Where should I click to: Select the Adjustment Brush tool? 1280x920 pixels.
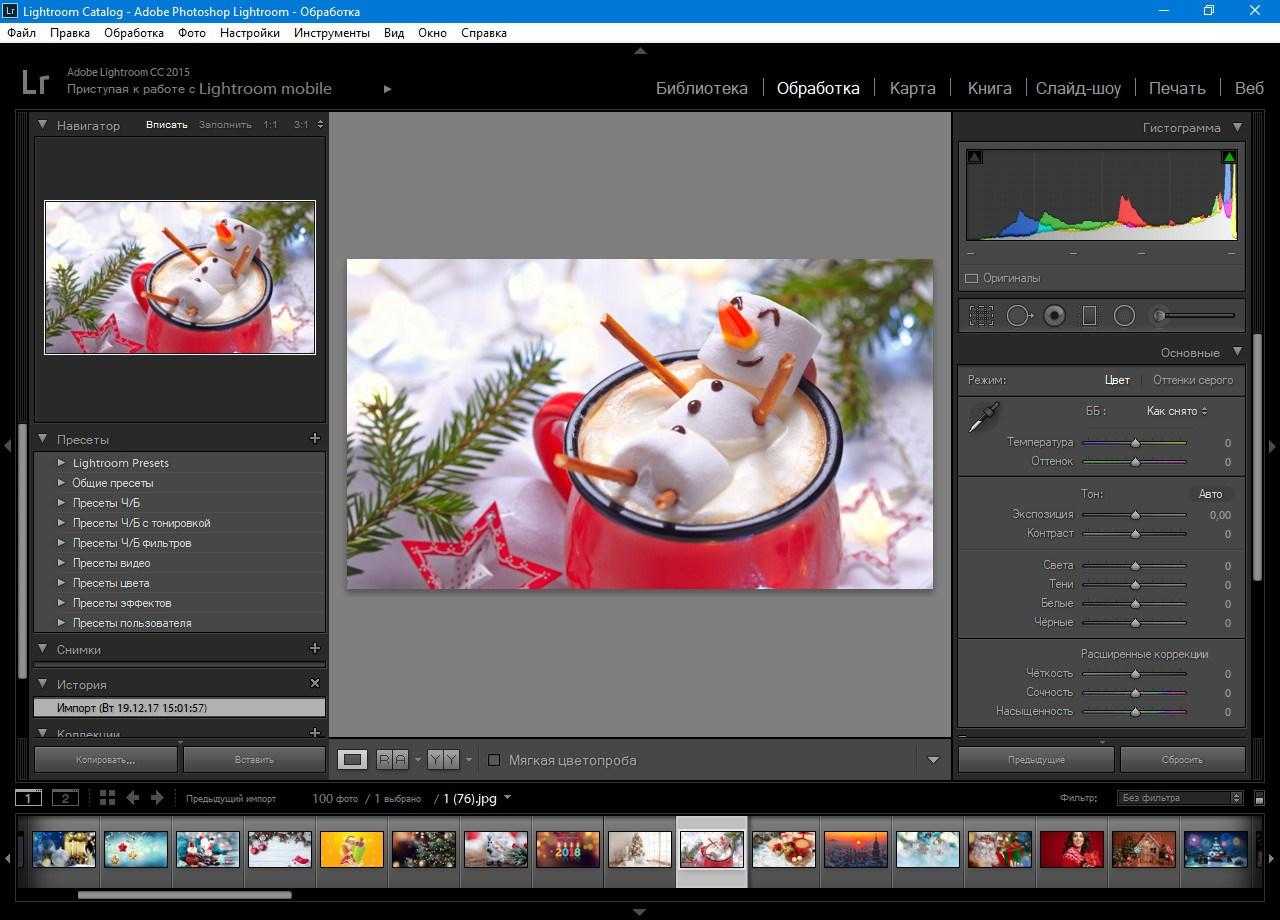click(1193, 316)
